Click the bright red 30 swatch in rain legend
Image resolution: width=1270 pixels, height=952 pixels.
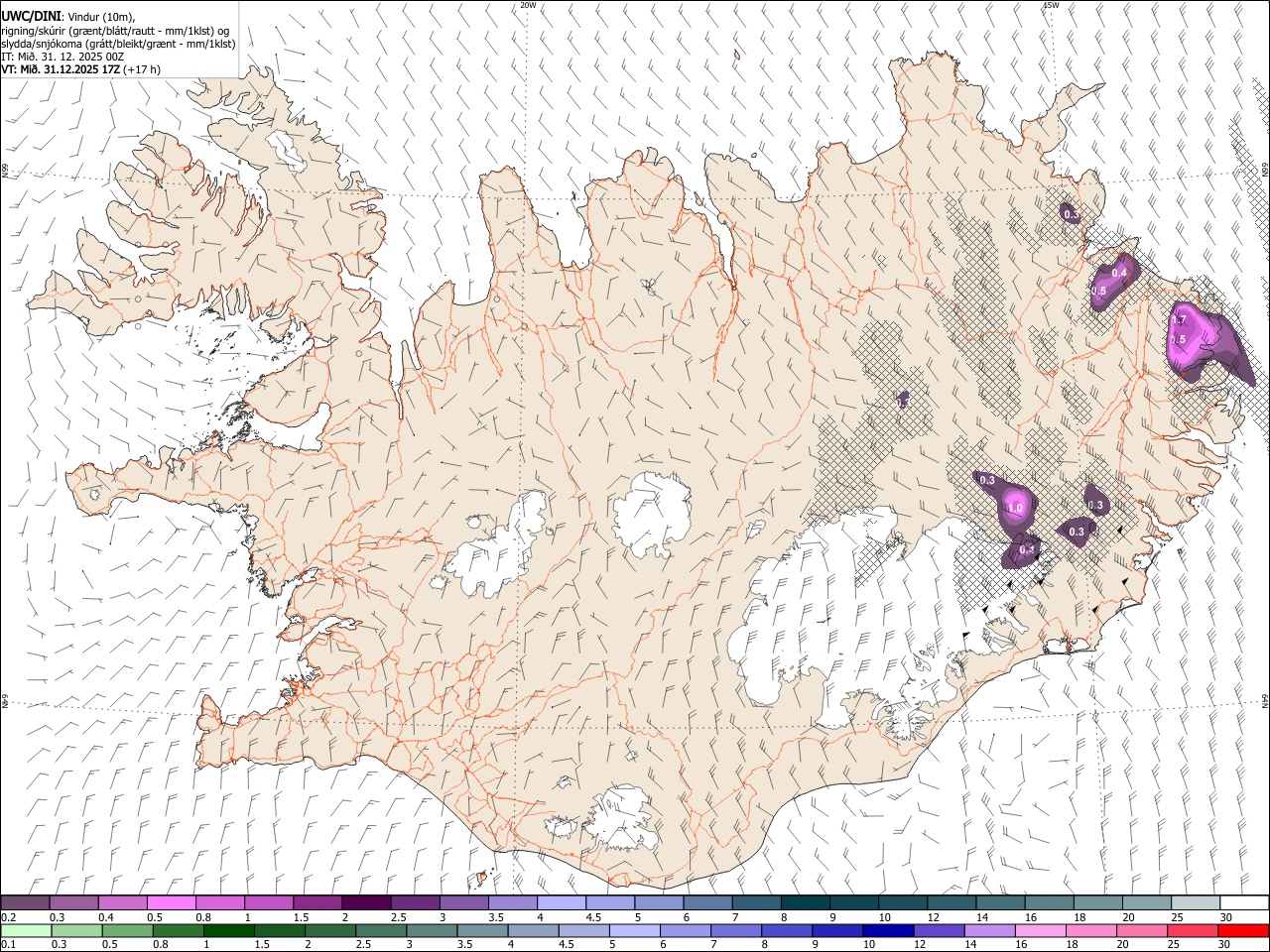[1244, 930]
